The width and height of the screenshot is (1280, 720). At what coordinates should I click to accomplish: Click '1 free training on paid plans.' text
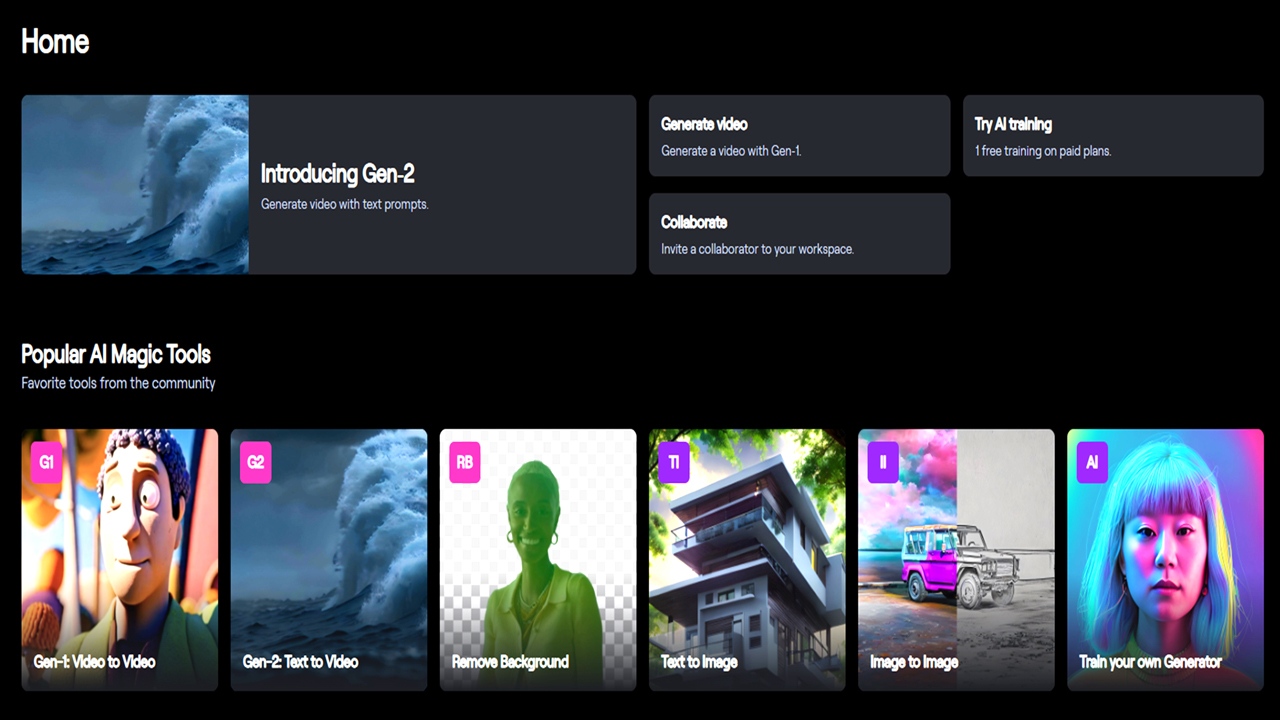pos(1043,151)
